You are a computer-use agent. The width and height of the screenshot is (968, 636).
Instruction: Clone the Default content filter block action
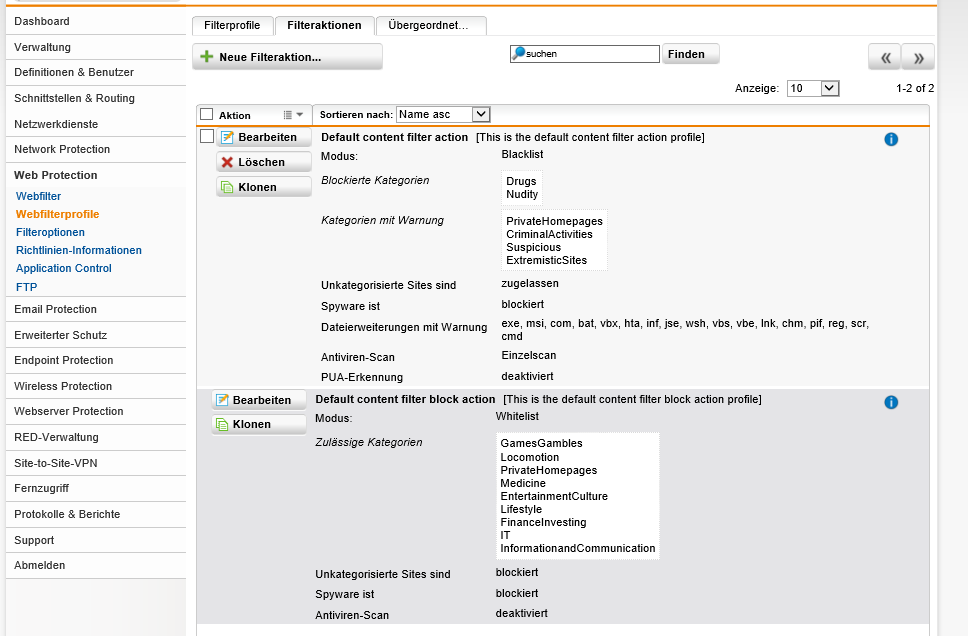point(259,424)
